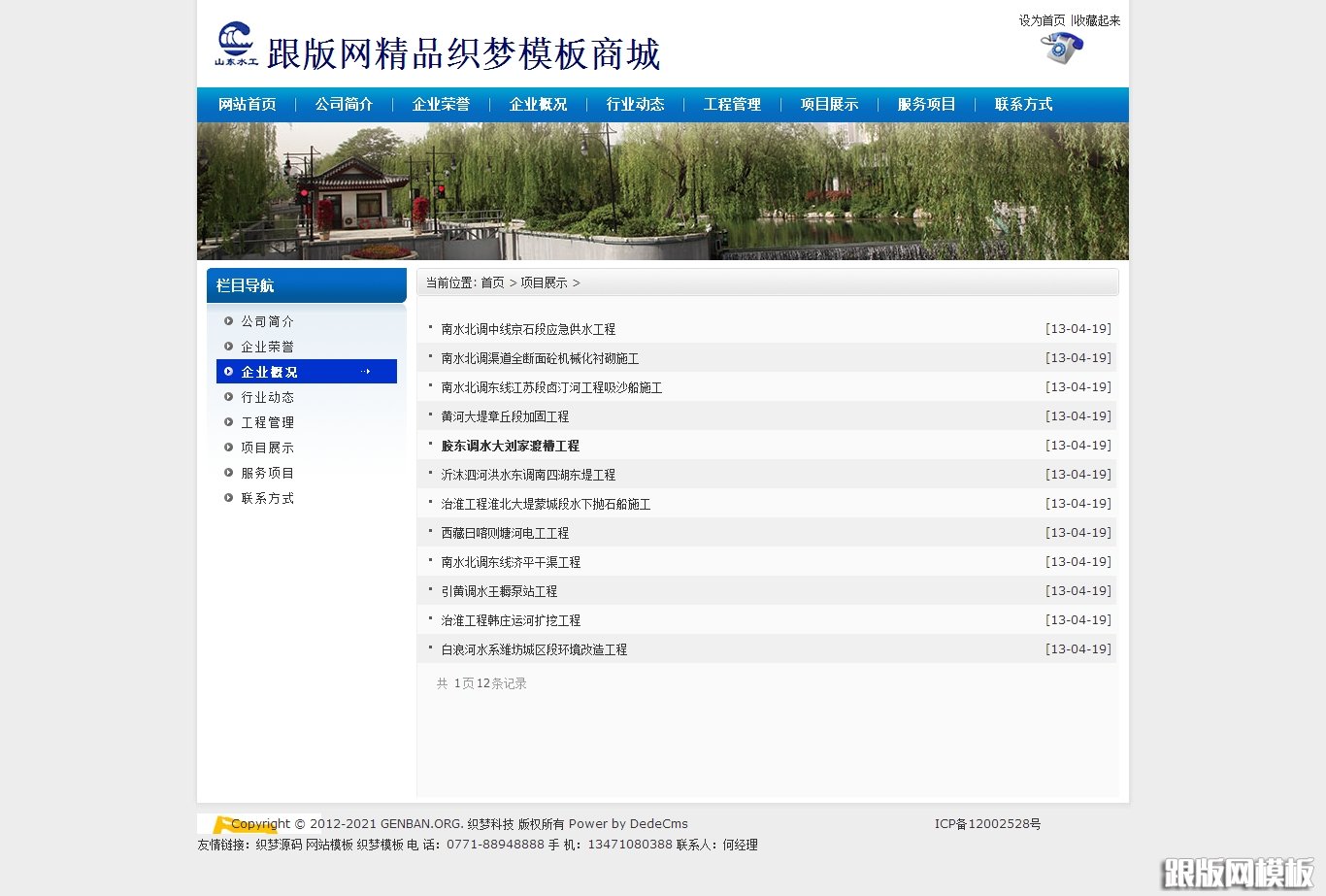Click the 收藏起来 link at top right
Screen dimensions: 1326x896
(1097, 20)
